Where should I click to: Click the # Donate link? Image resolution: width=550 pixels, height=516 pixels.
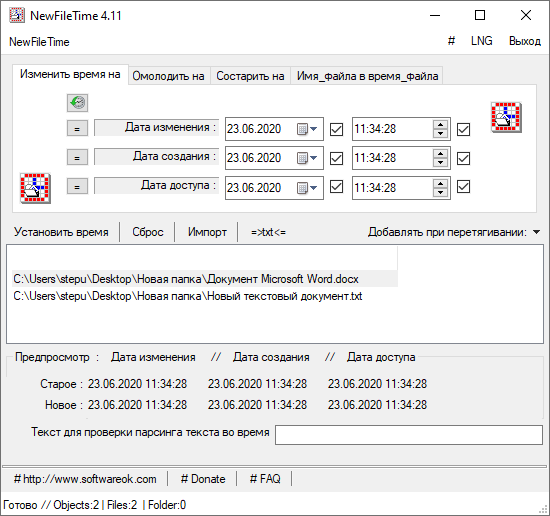(x=203, y=479)
